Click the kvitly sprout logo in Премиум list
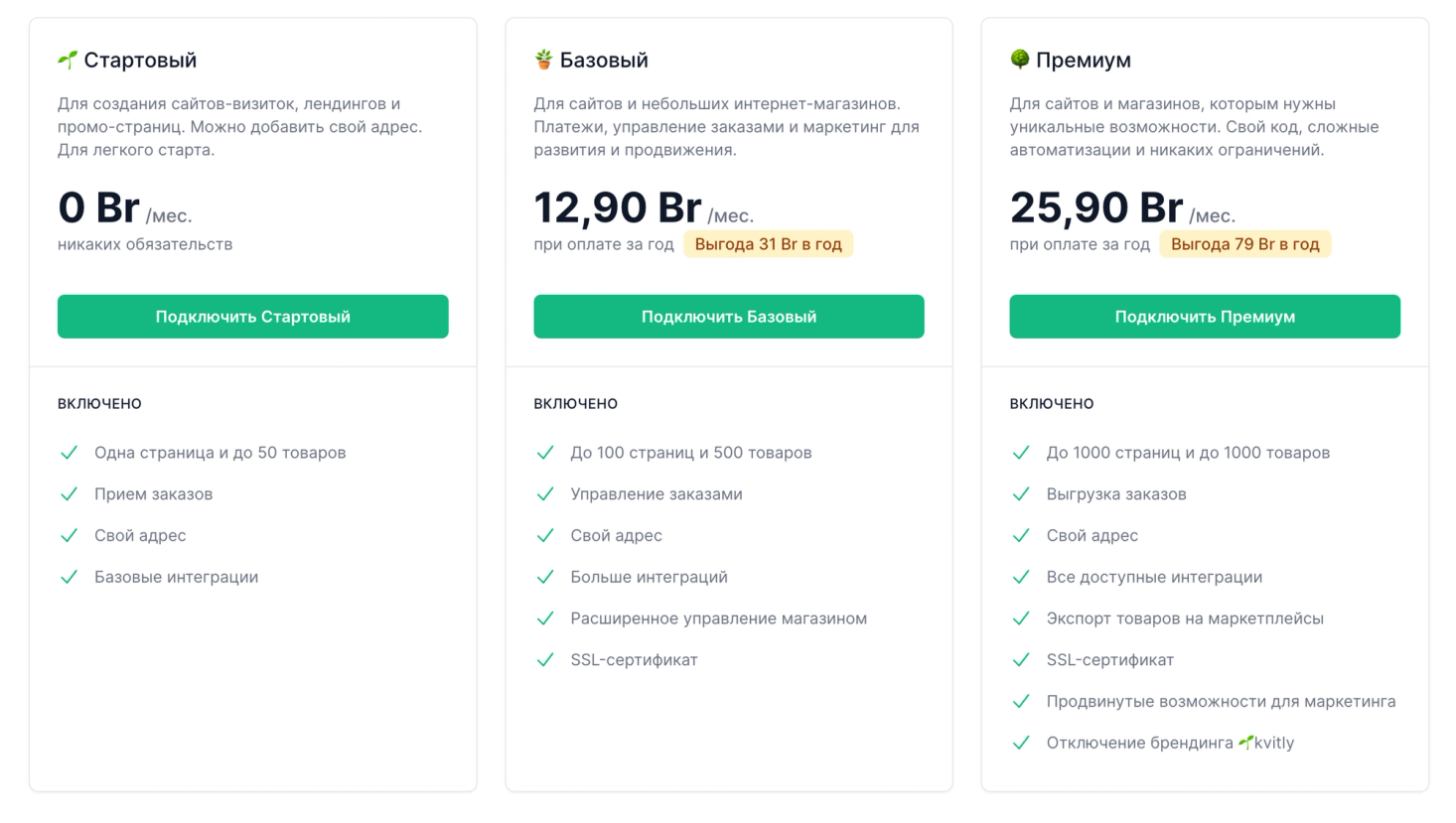Viewport: 1456px width, 823px height. (x=1245, y=743)
